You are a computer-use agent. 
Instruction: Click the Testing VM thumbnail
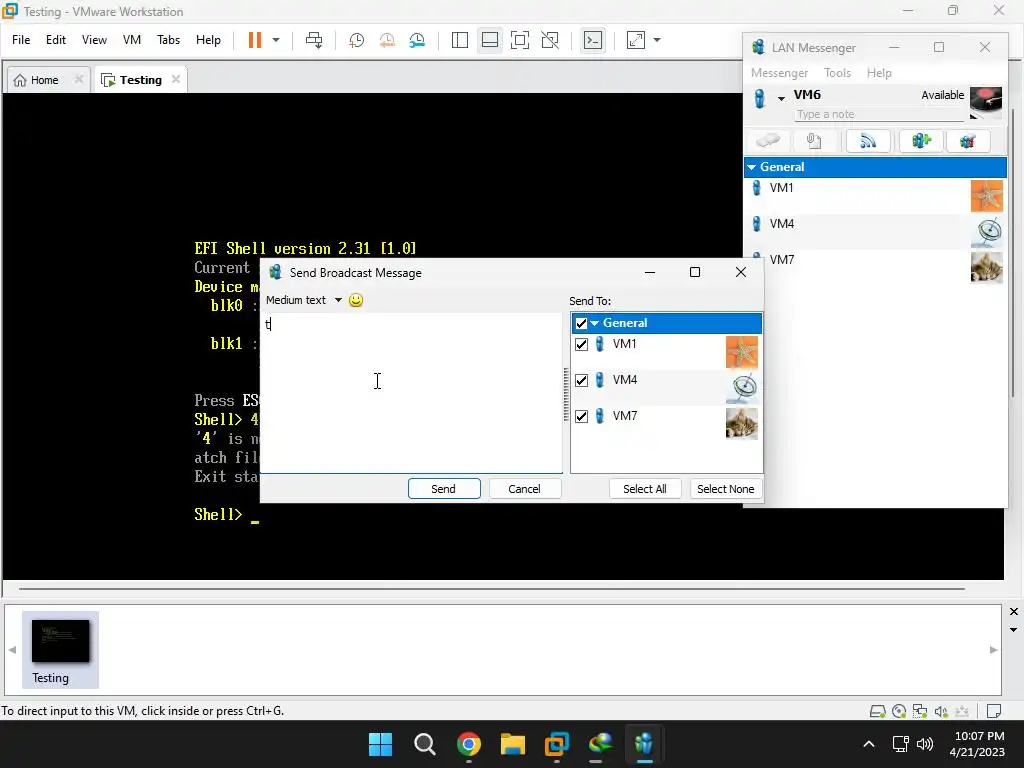60,649
